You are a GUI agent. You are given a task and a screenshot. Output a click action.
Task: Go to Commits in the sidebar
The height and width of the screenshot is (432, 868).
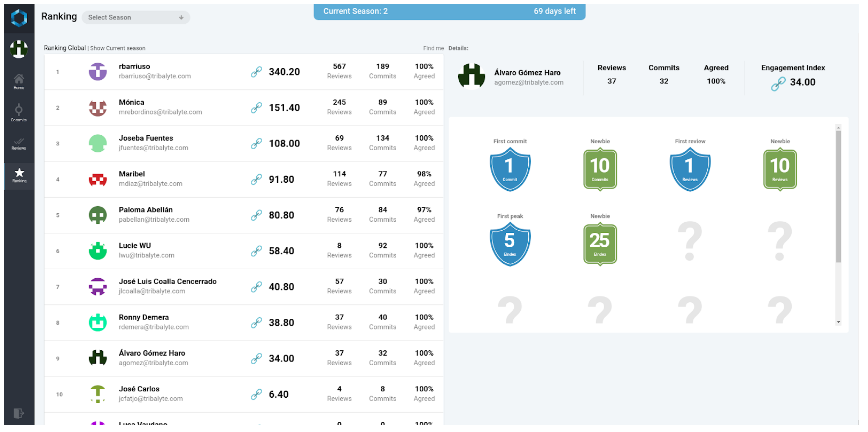pyautogui.click(x=18, y=111)
